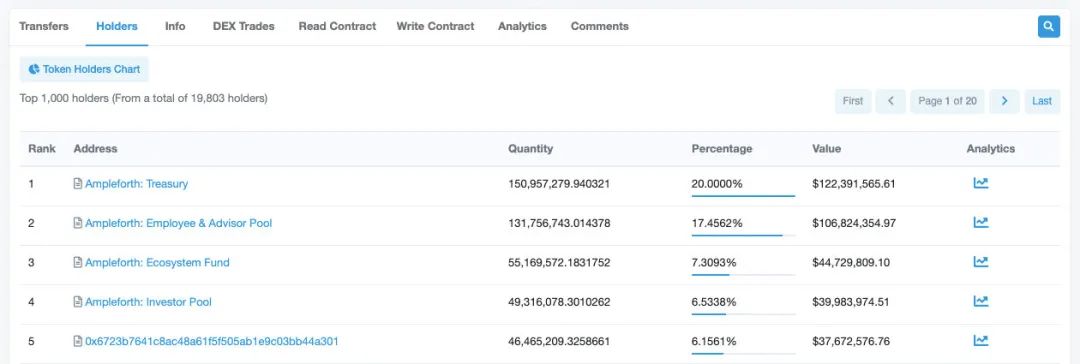Open analytics chart icon for Ampleforth: Treasury
The width and height of the screenshot is (1080, 364).
[980, 183]
